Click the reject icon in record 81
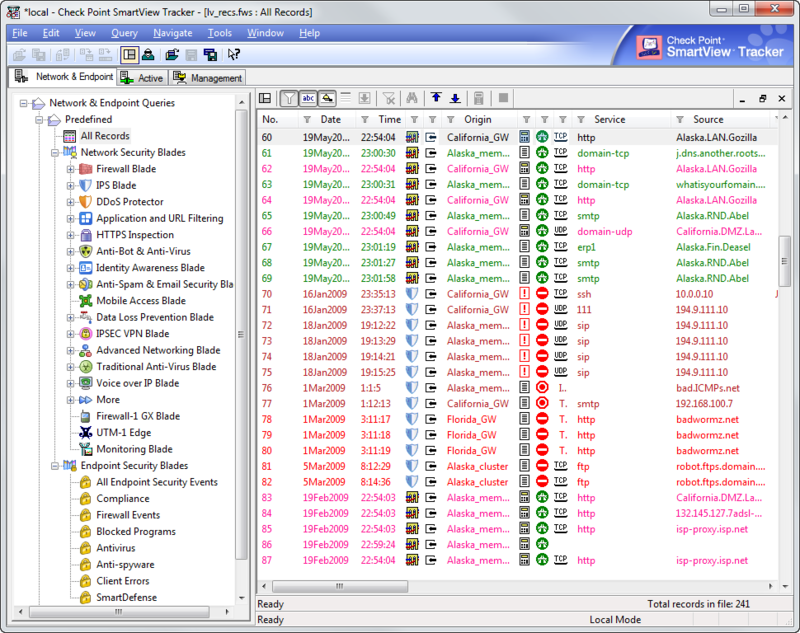Viewport: 800px width, 633px height. [542, 466]
